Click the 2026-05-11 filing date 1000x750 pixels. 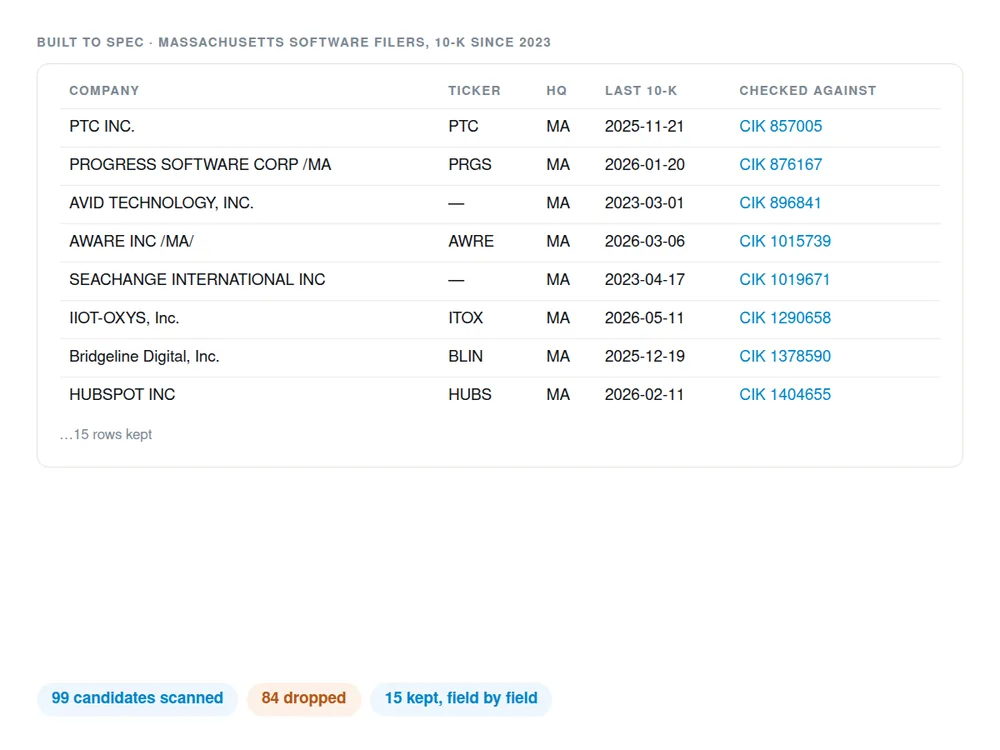click(x=644, y=318)
